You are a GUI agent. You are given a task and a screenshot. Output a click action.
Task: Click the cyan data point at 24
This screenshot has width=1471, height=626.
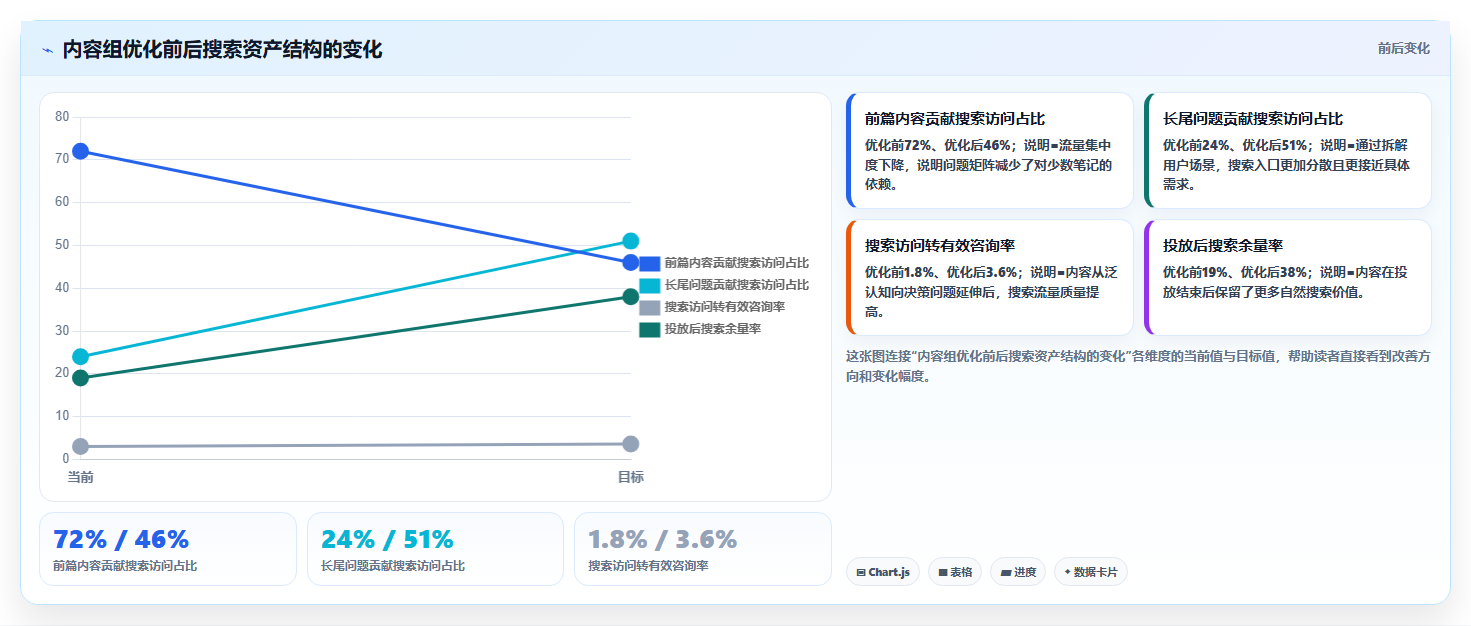(x=81, y=356)
